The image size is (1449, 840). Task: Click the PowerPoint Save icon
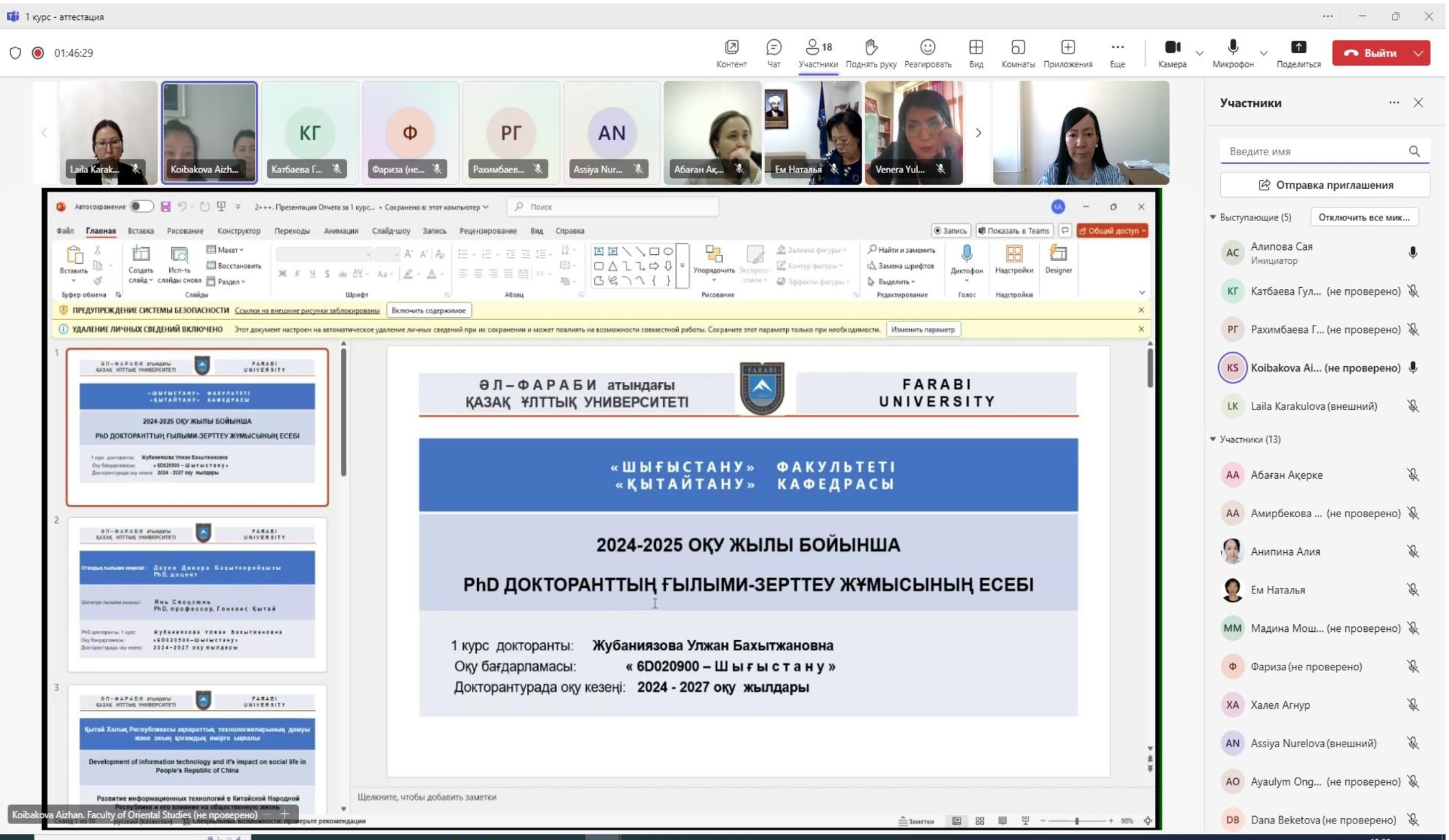click(166, 207)
